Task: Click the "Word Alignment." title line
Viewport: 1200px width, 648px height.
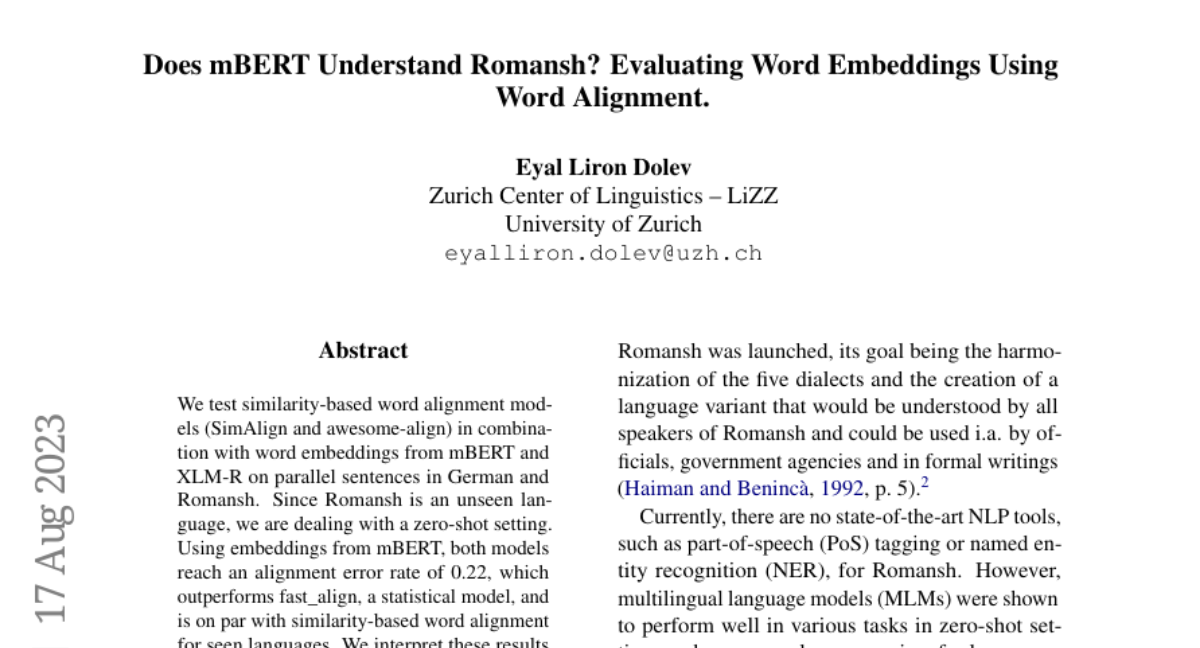Action: pos(602,98)
